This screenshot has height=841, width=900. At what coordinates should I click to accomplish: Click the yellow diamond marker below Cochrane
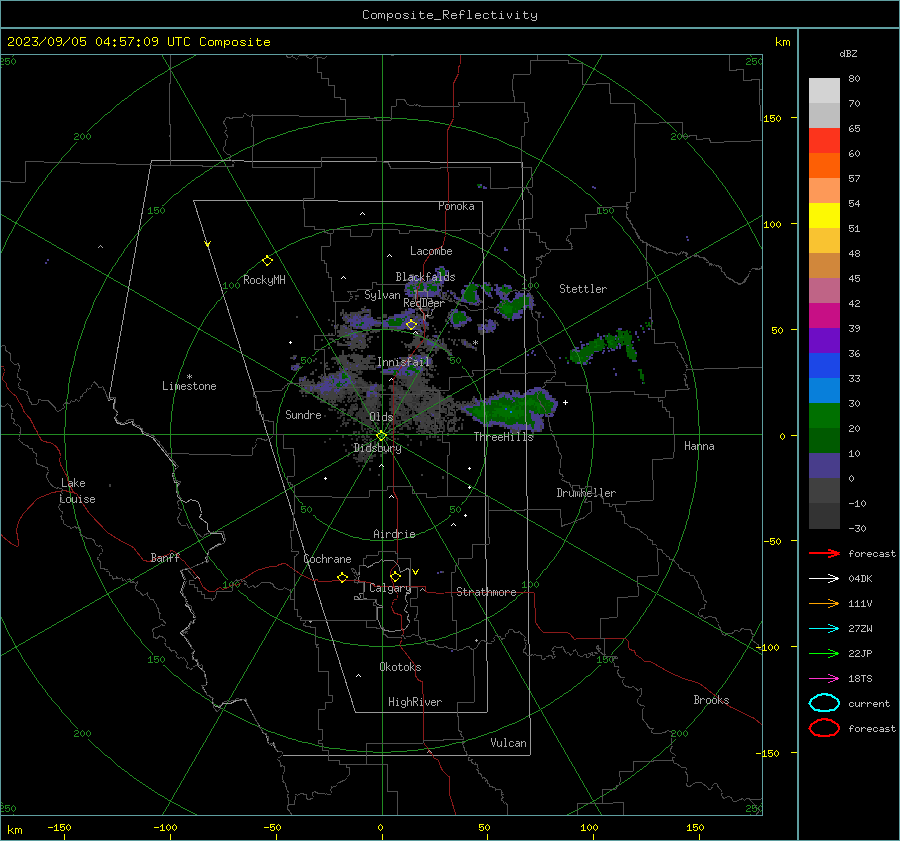pyautogui.click(x=342, y=577)
